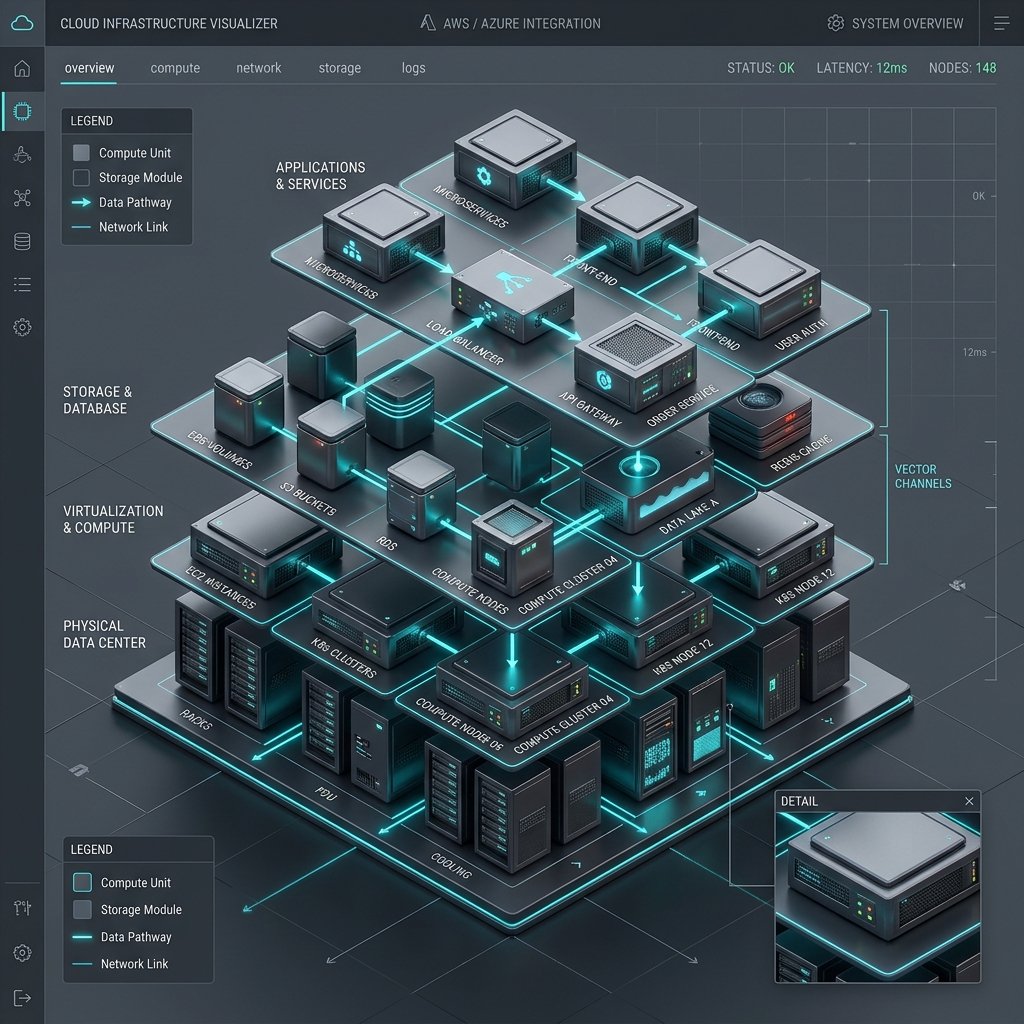
Task: Click the Storage & Database layer label
Action: click(x=97, y=400)
